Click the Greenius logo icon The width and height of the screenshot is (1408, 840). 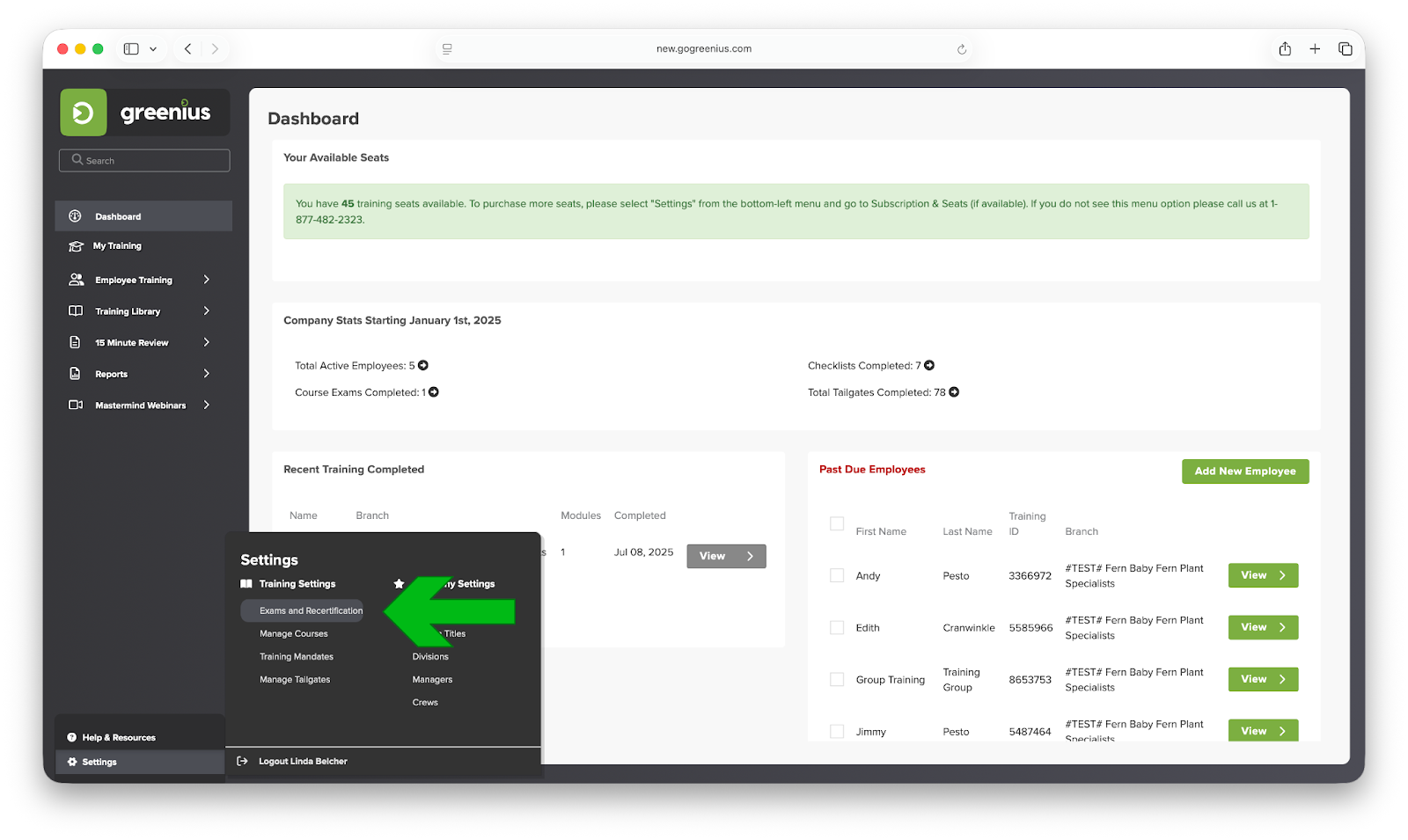point(84,113)
